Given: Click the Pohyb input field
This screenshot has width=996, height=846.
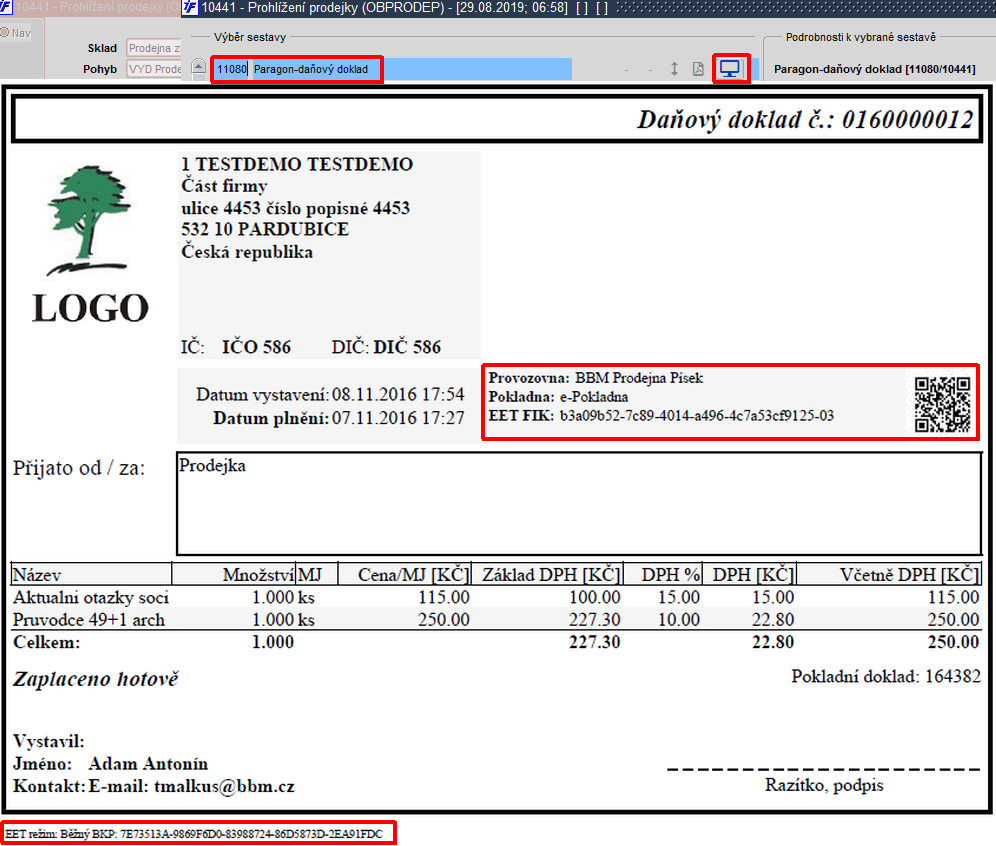Looking at the screenshot, I should (154, 69).
